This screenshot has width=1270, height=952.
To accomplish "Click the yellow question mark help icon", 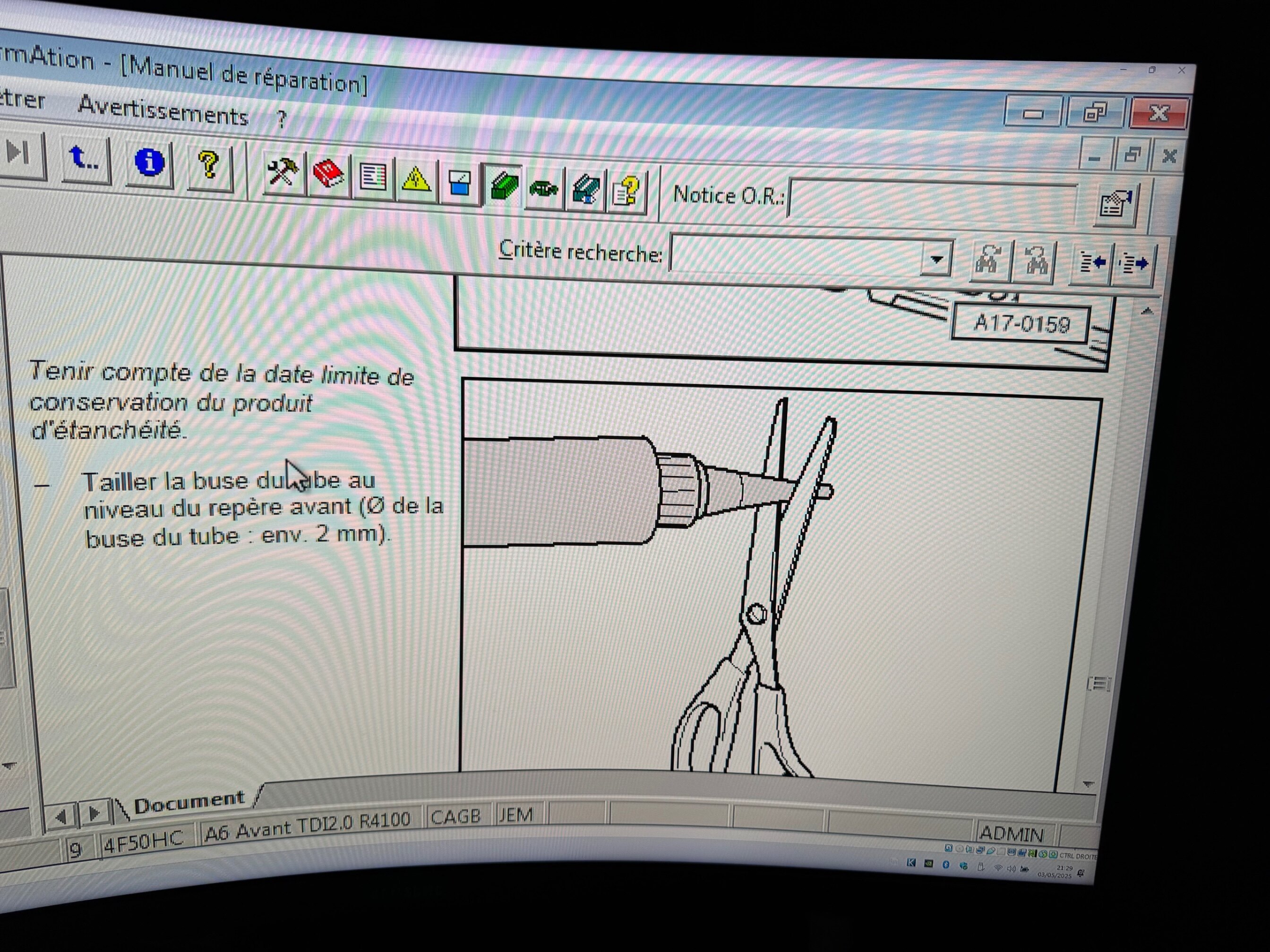I will (209, 166).
